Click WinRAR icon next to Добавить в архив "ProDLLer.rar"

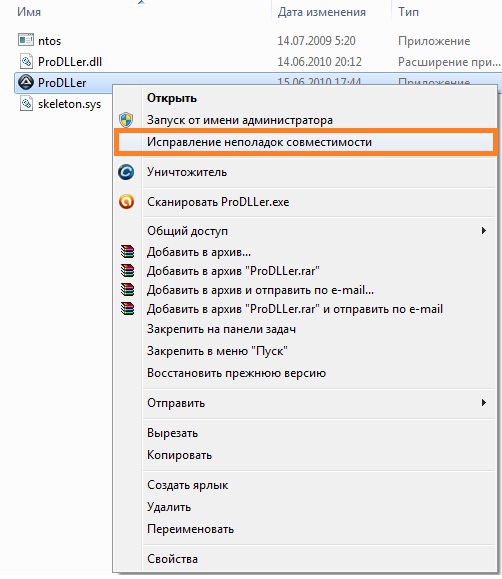(x=127, y=270)
